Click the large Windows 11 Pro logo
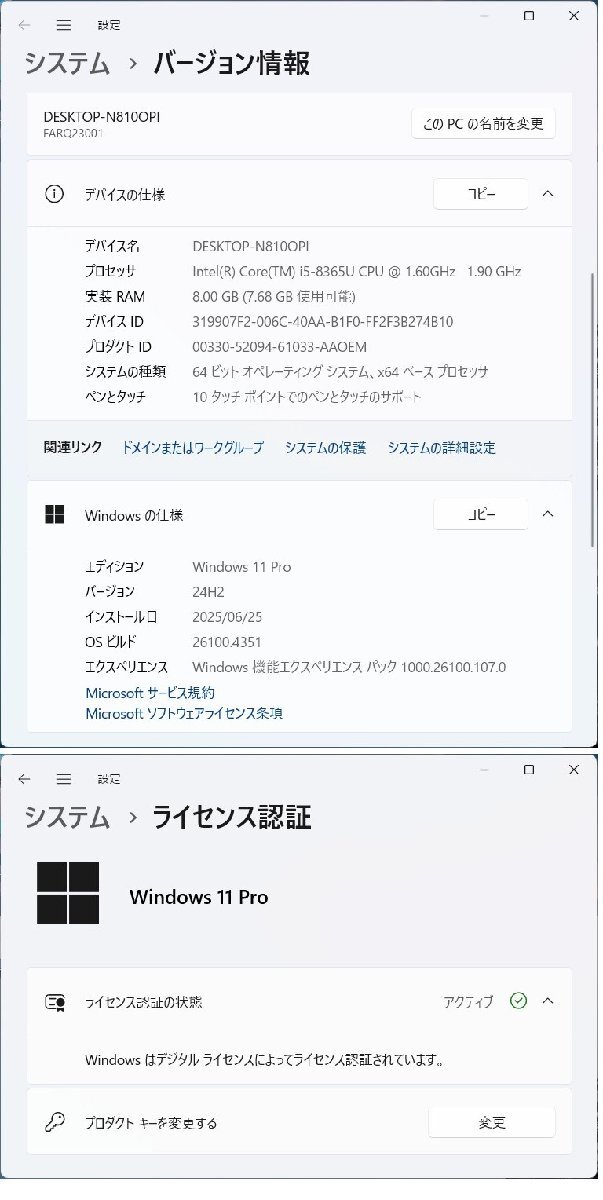This screenshot has width=603, height=1200. point(68,893)
